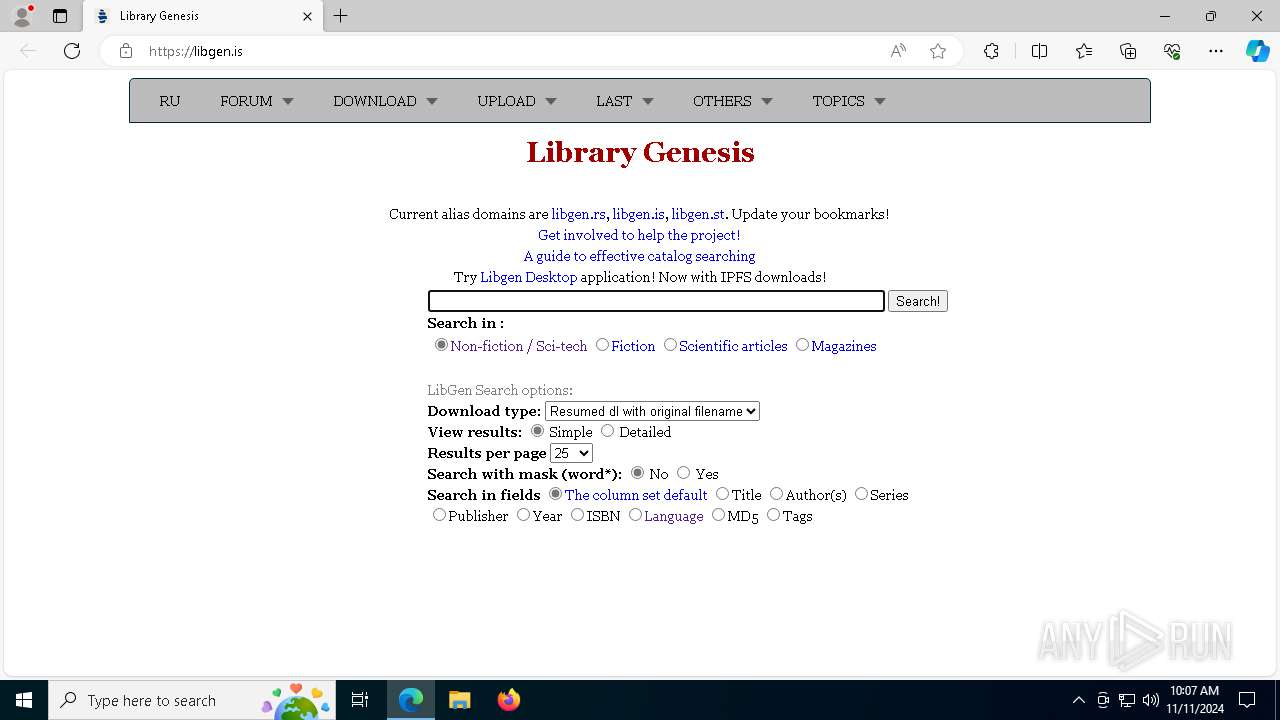Image resolution: width=1280 pixels, height=720 pixels.
Task: Open the Extensions puzzle icon
Action: pos(991,51)
